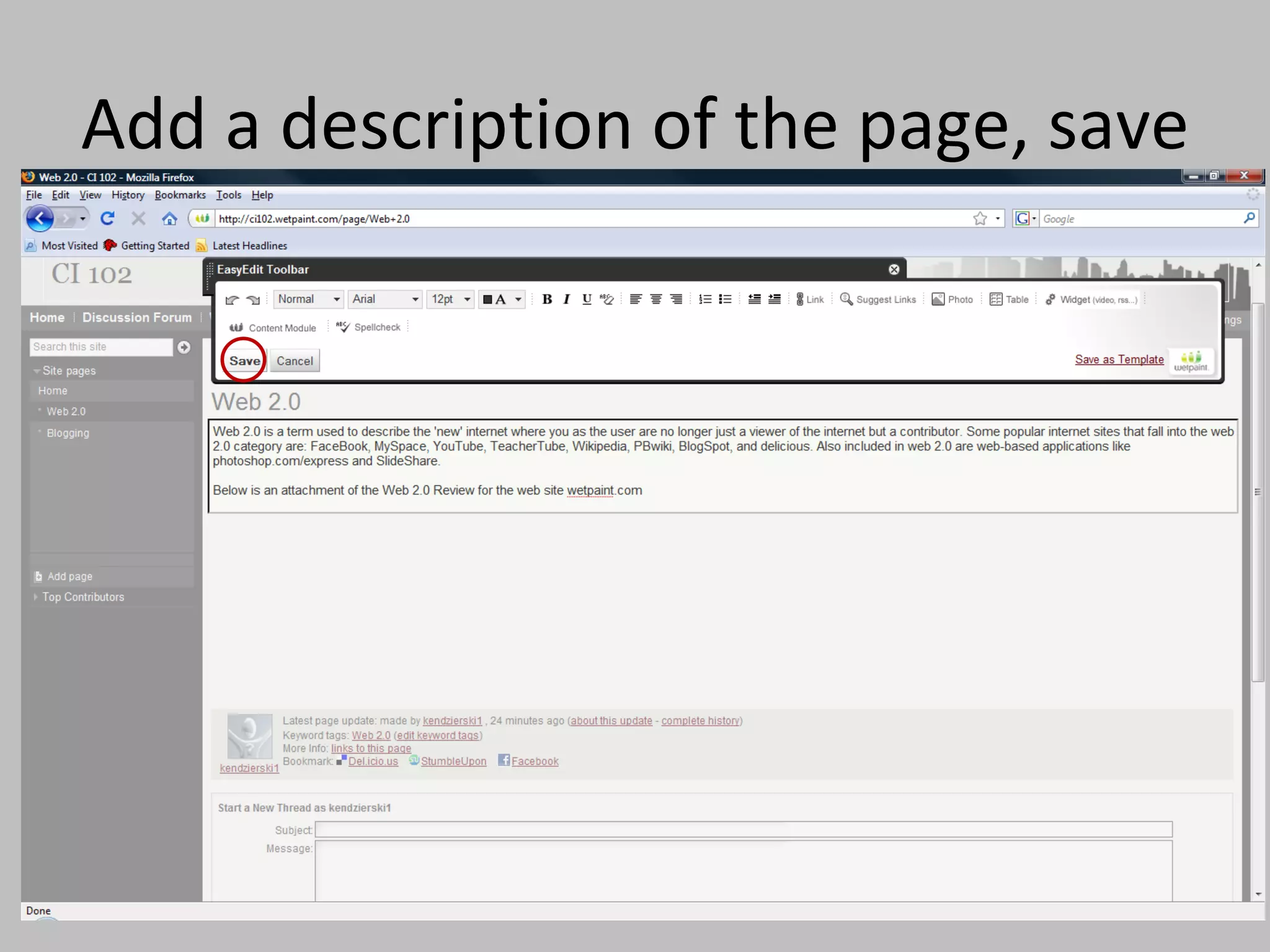
Task: Go to the Firefox home page
Action: (169, 218)
